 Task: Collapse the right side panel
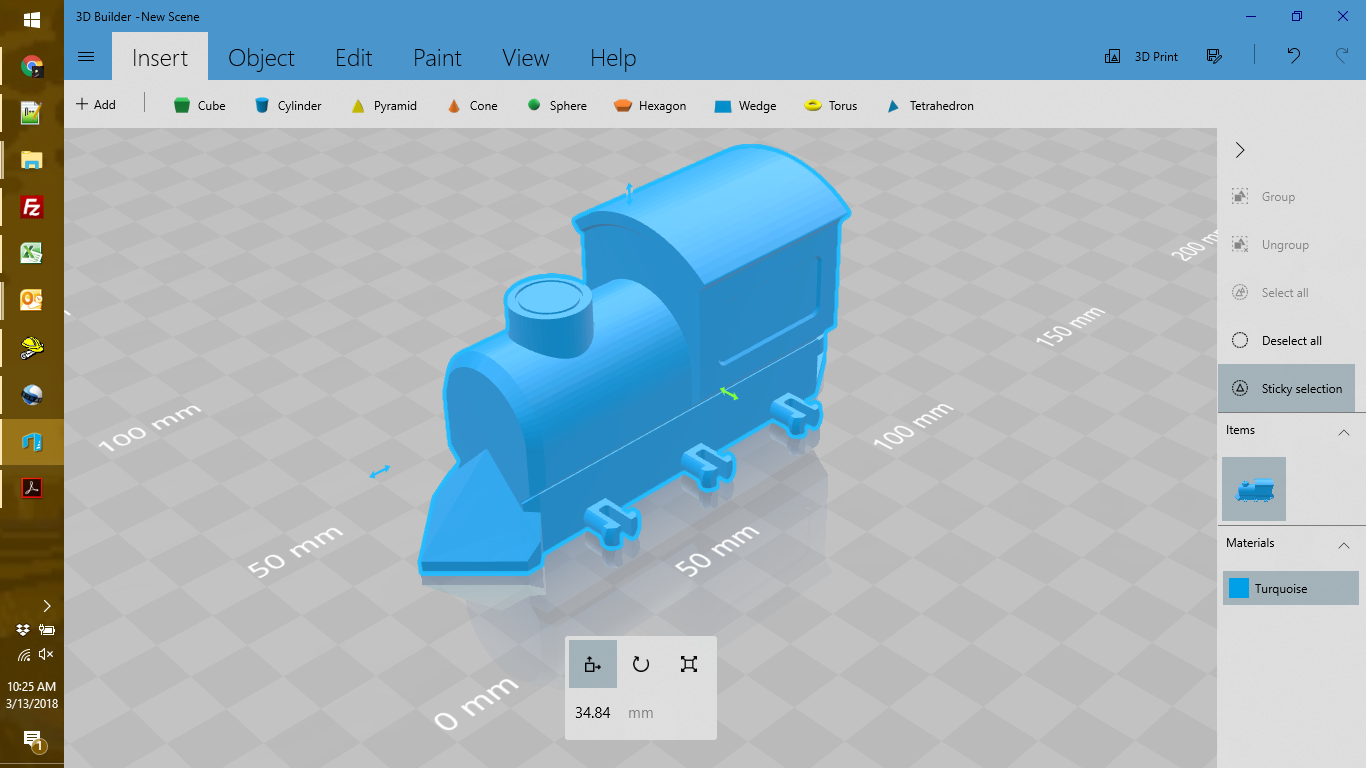(1240, 150)
